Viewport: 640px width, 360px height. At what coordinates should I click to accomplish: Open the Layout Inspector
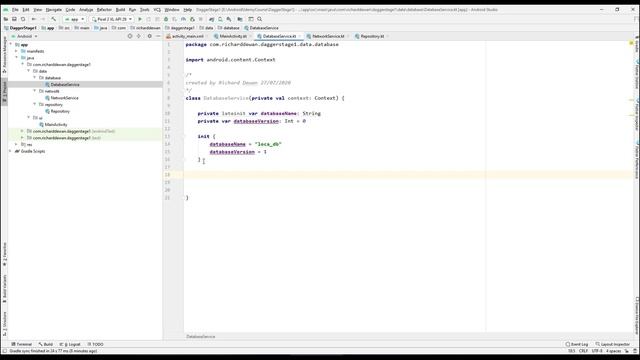613,344
